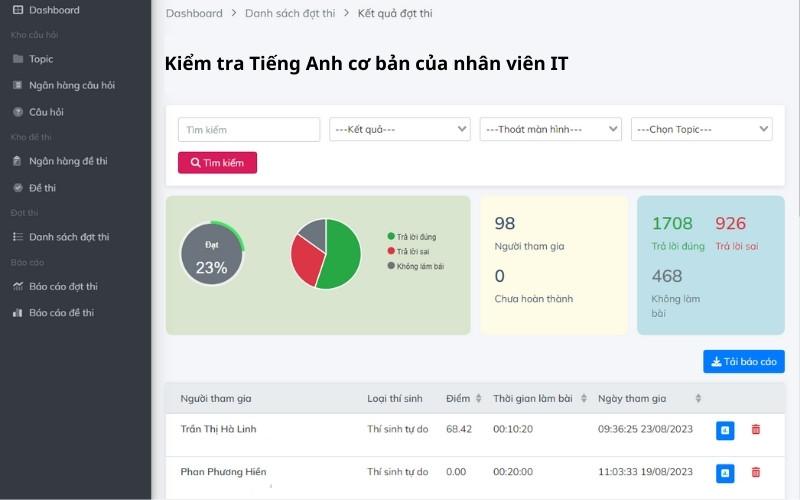Click the Tải báo cáo download button
Viewport: 800px width, 500px height.
744,361
